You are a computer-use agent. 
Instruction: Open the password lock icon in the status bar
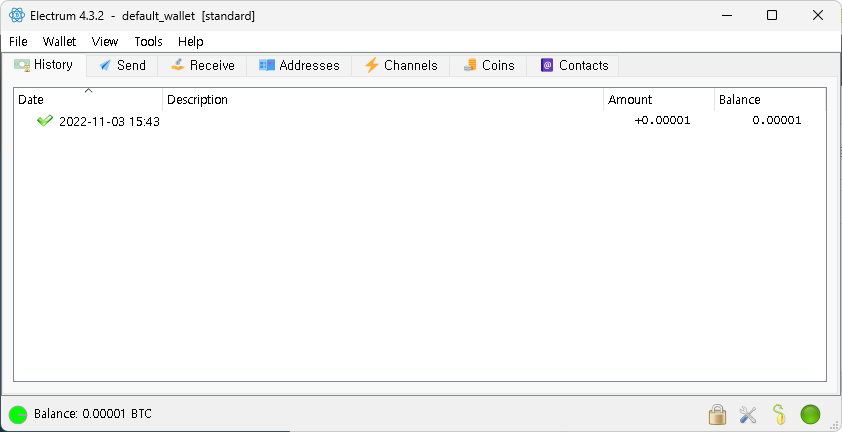tap(717, 414)
